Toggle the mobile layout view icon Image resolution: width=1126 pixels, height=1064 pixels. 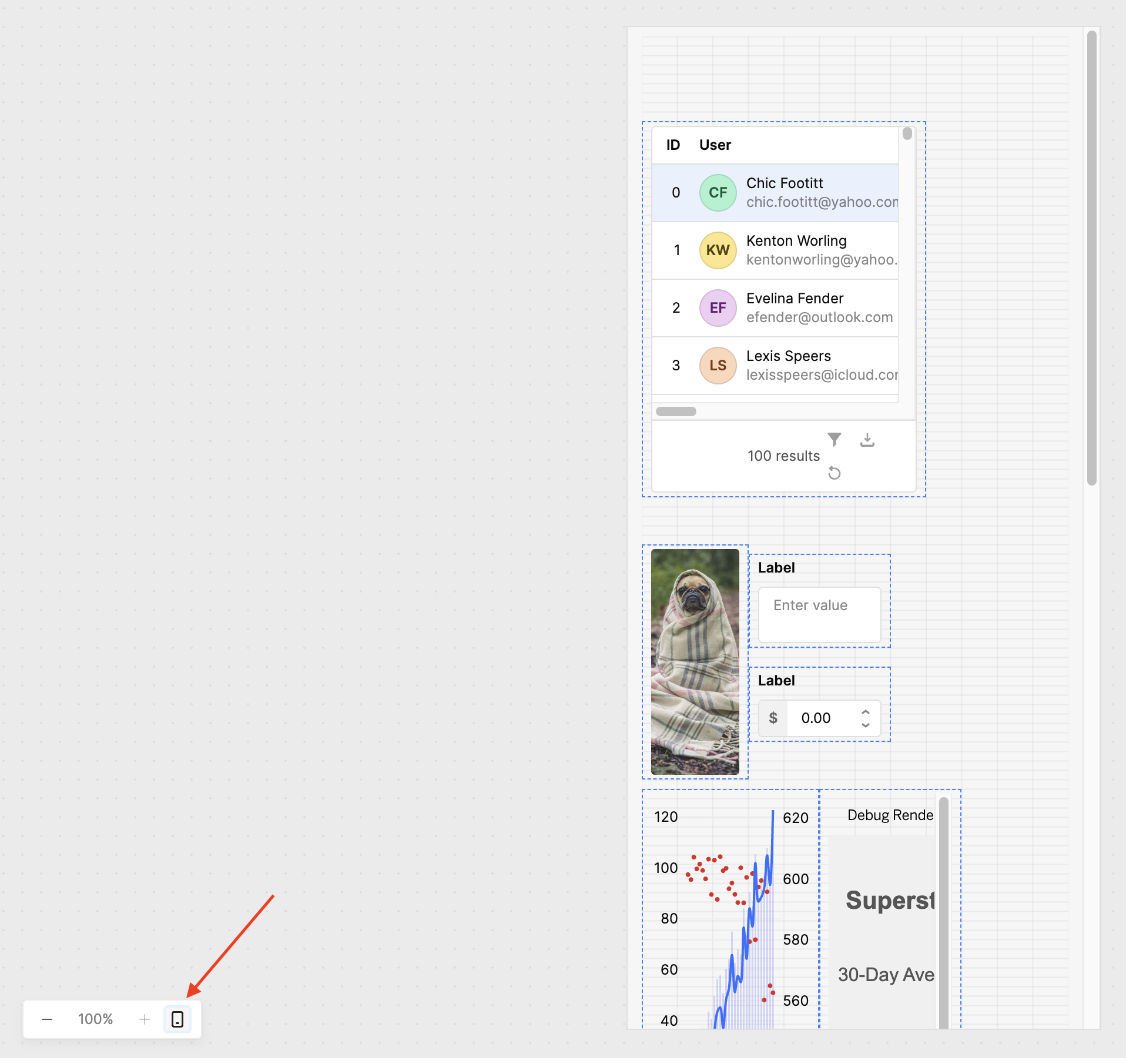[177, 1019]
